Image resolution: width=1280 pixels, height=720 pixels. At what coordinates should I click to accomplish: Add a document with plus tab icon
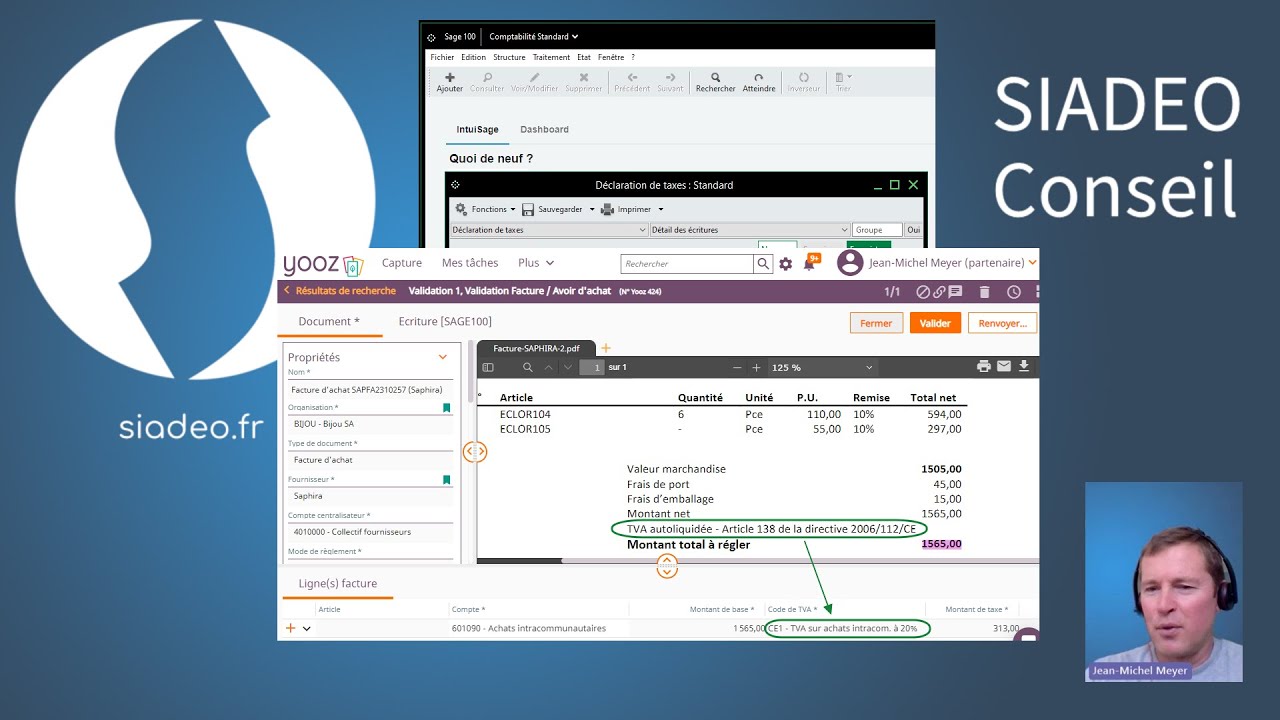click(x=605, y=348)
